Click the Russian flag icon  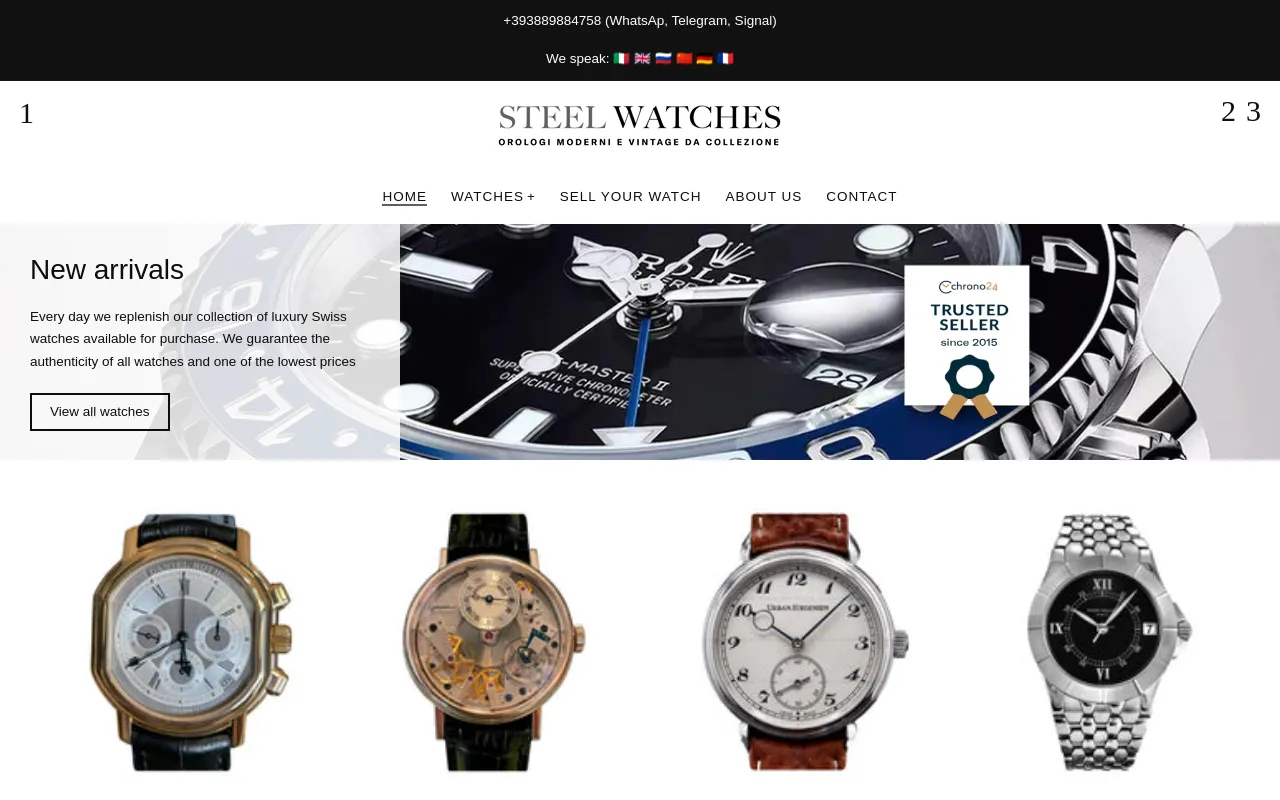663,59
